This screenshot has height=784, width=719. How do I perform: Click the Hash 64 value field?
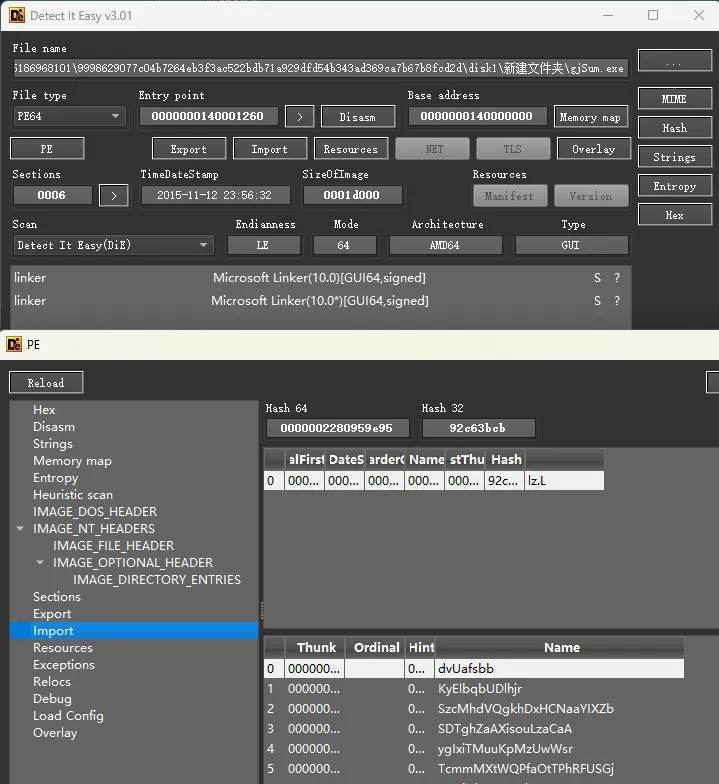[x=338, y=428]
